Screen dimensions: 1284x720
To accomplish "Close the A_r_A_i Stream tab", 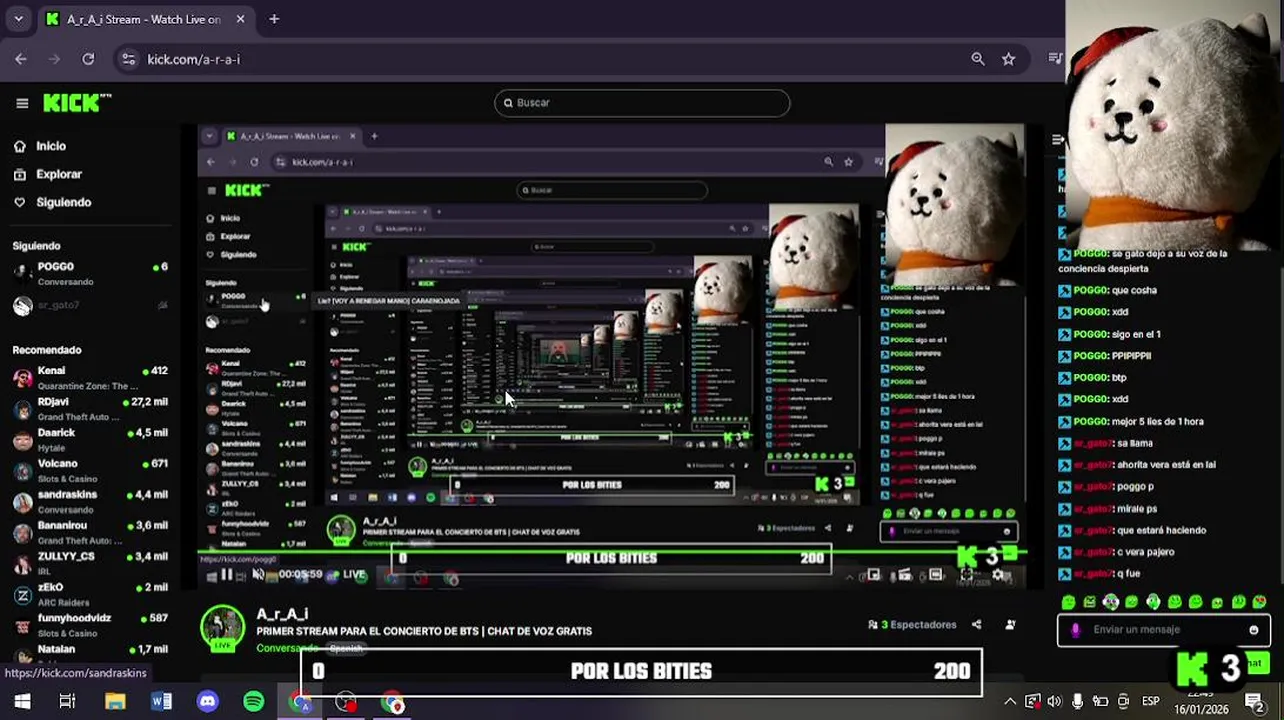I will [x=240, y=19].
